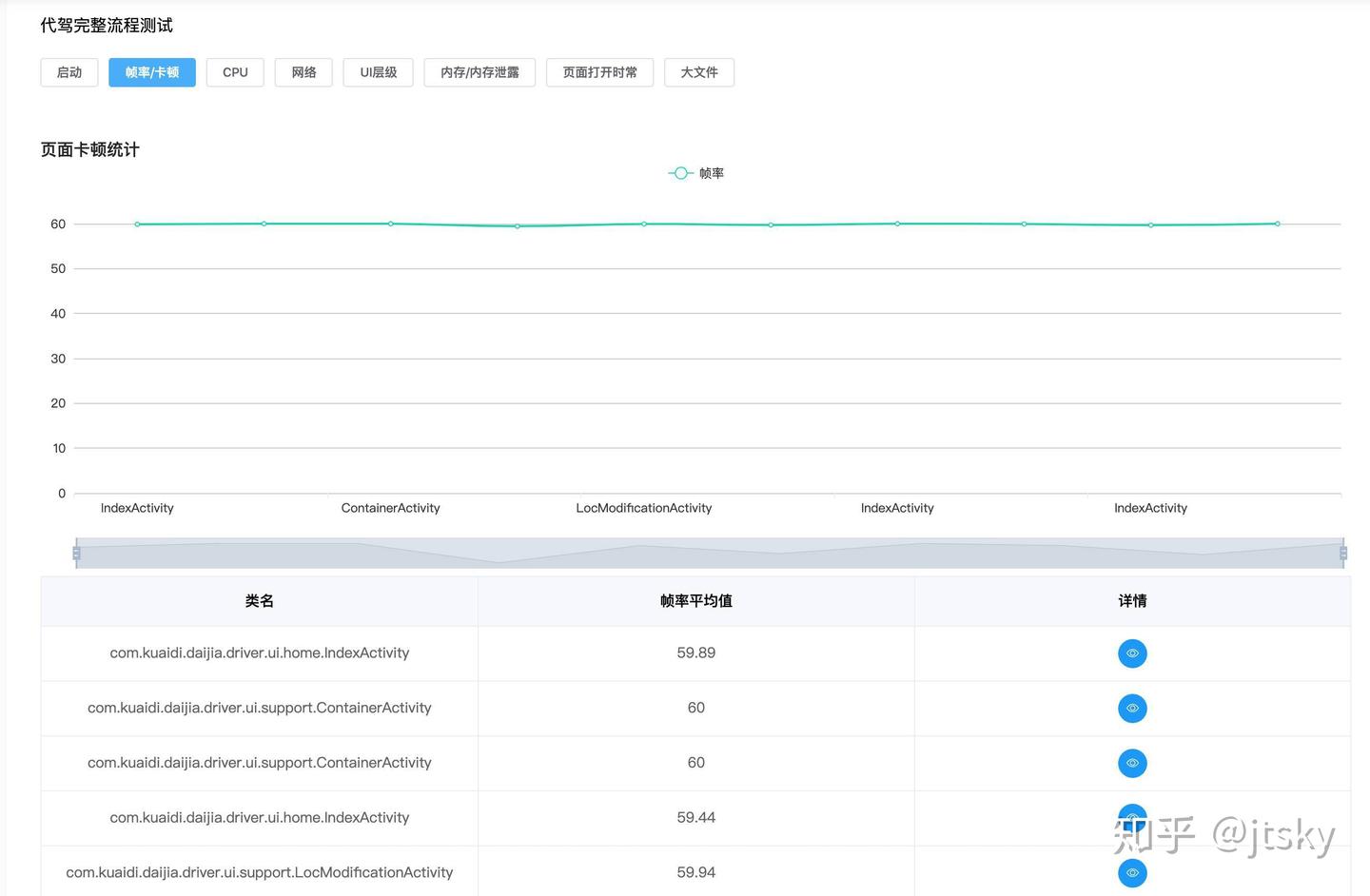
Task: Click the right handle of the range selector
Action: pyautogui.click(x=1342, y=553)
